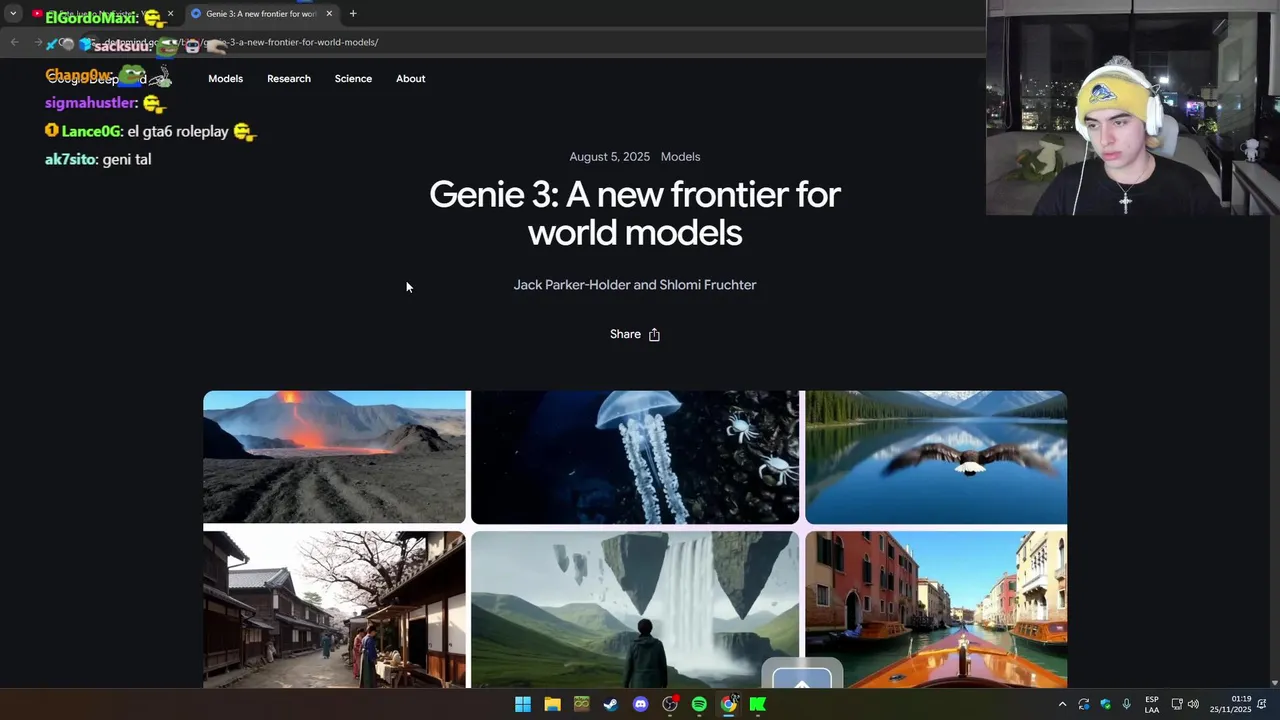Switch to the Genie 3 browser tab
Viewport: 1280px width, 720px height.
[x=260, y=14]
